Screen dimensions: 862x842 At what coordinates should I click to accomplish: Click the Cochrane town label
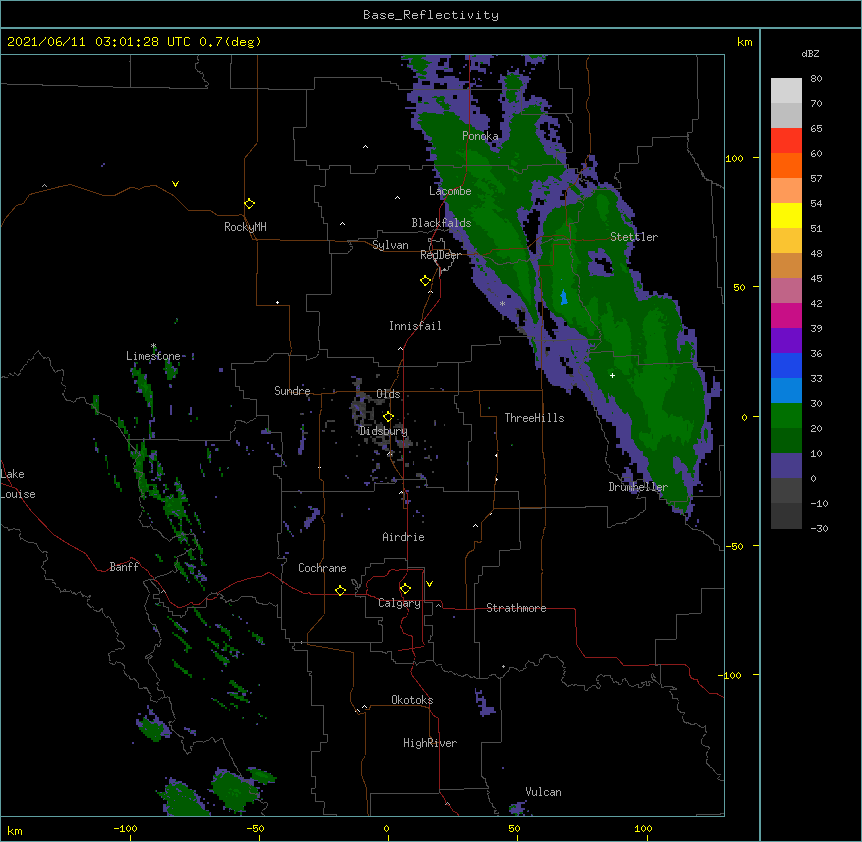click(322, 568)
